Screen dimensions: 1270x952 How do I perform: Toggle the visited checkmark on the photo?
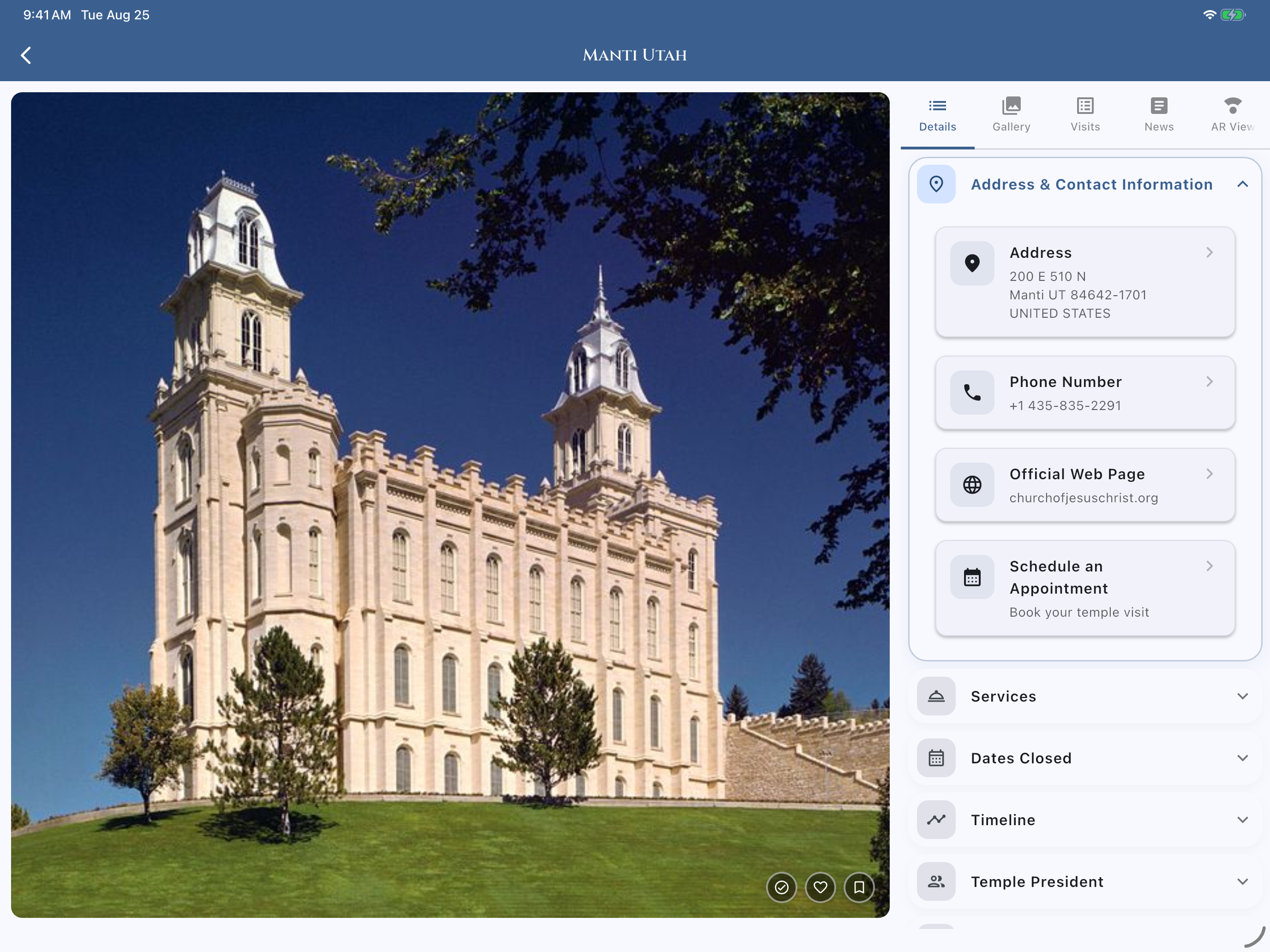coord(781,888)
